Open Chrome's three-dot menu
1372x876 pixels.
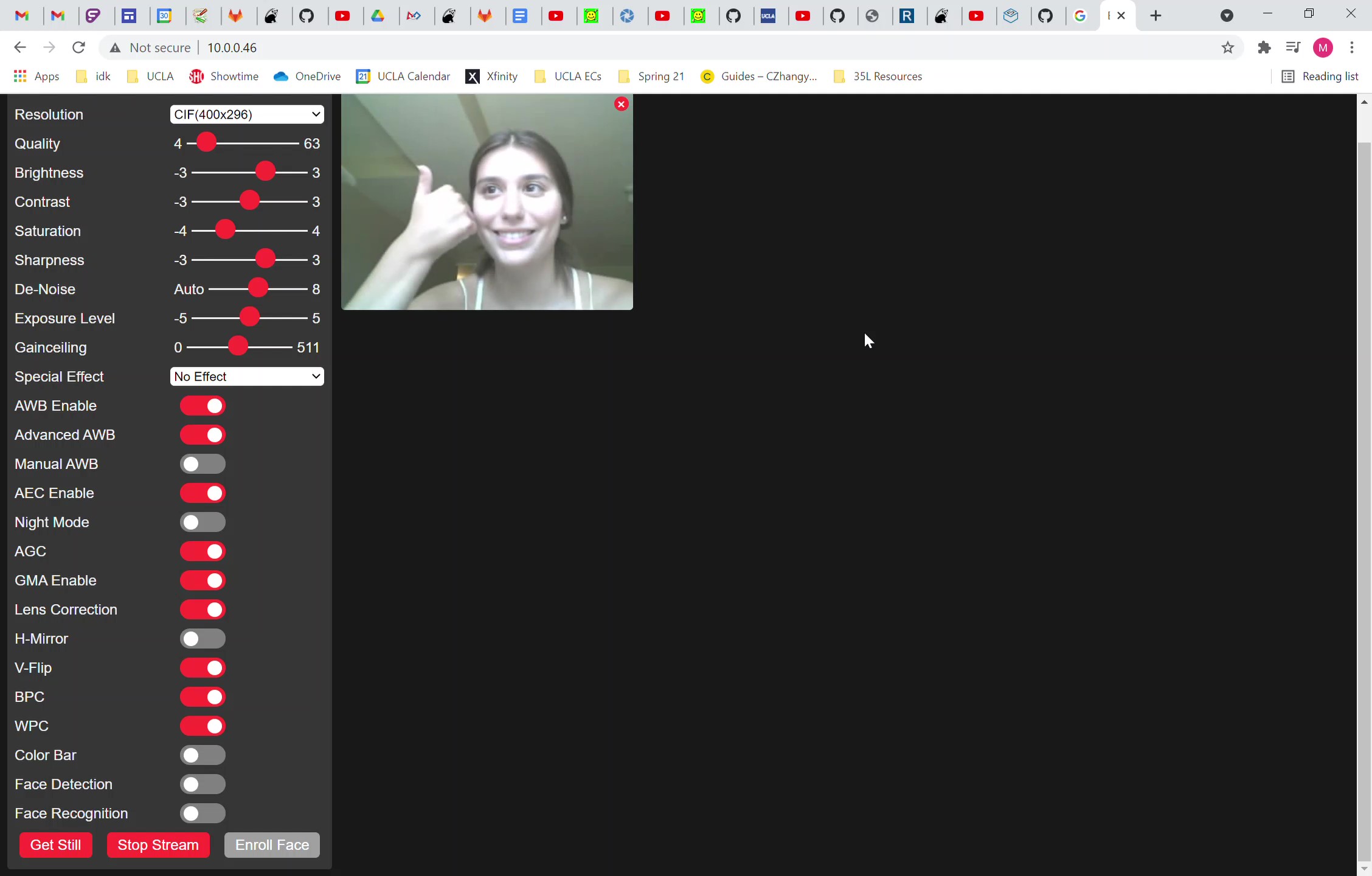tap(1353, 47)
